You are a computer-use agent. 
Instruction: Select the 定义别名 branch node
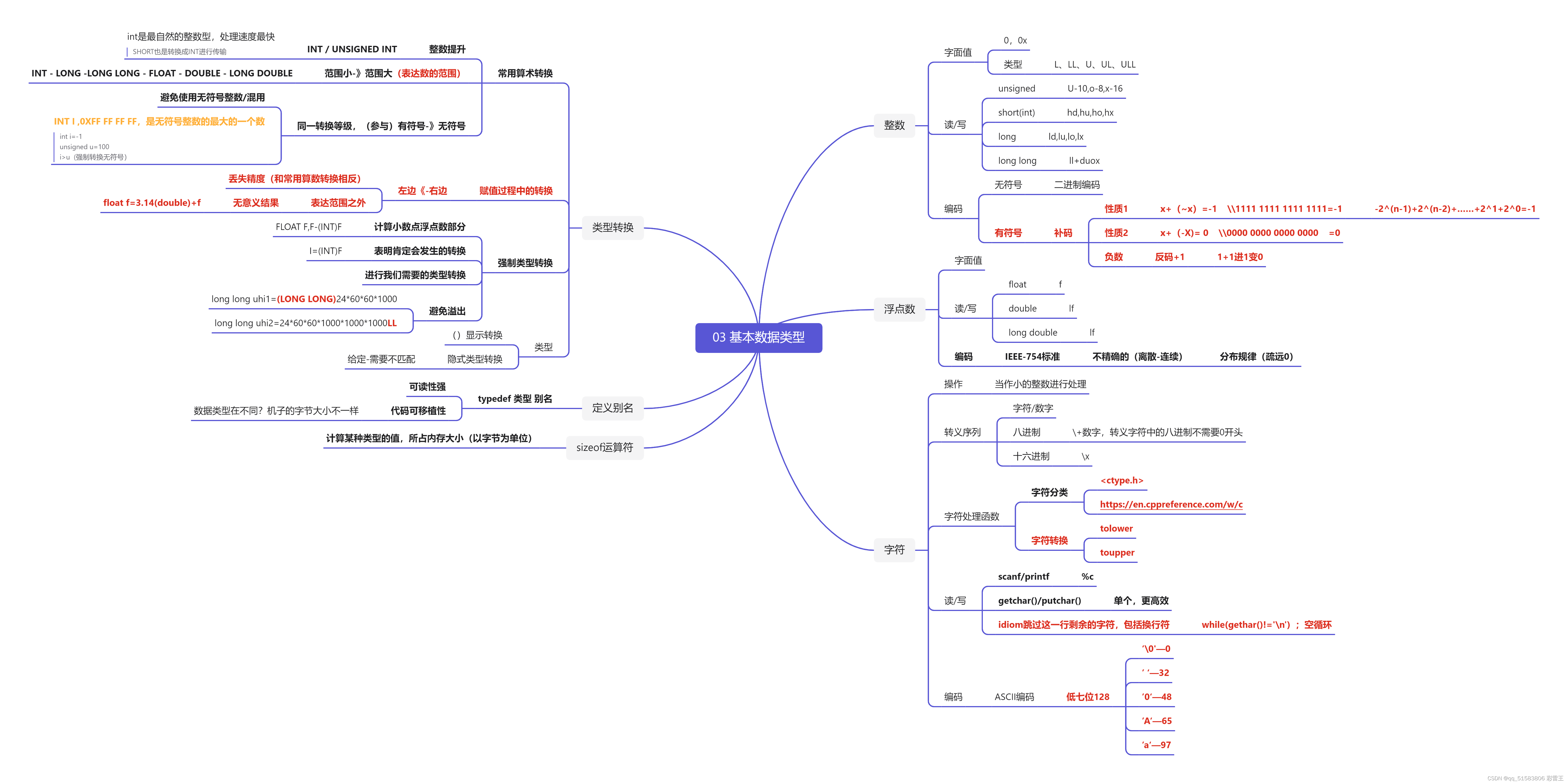[612, 408]
